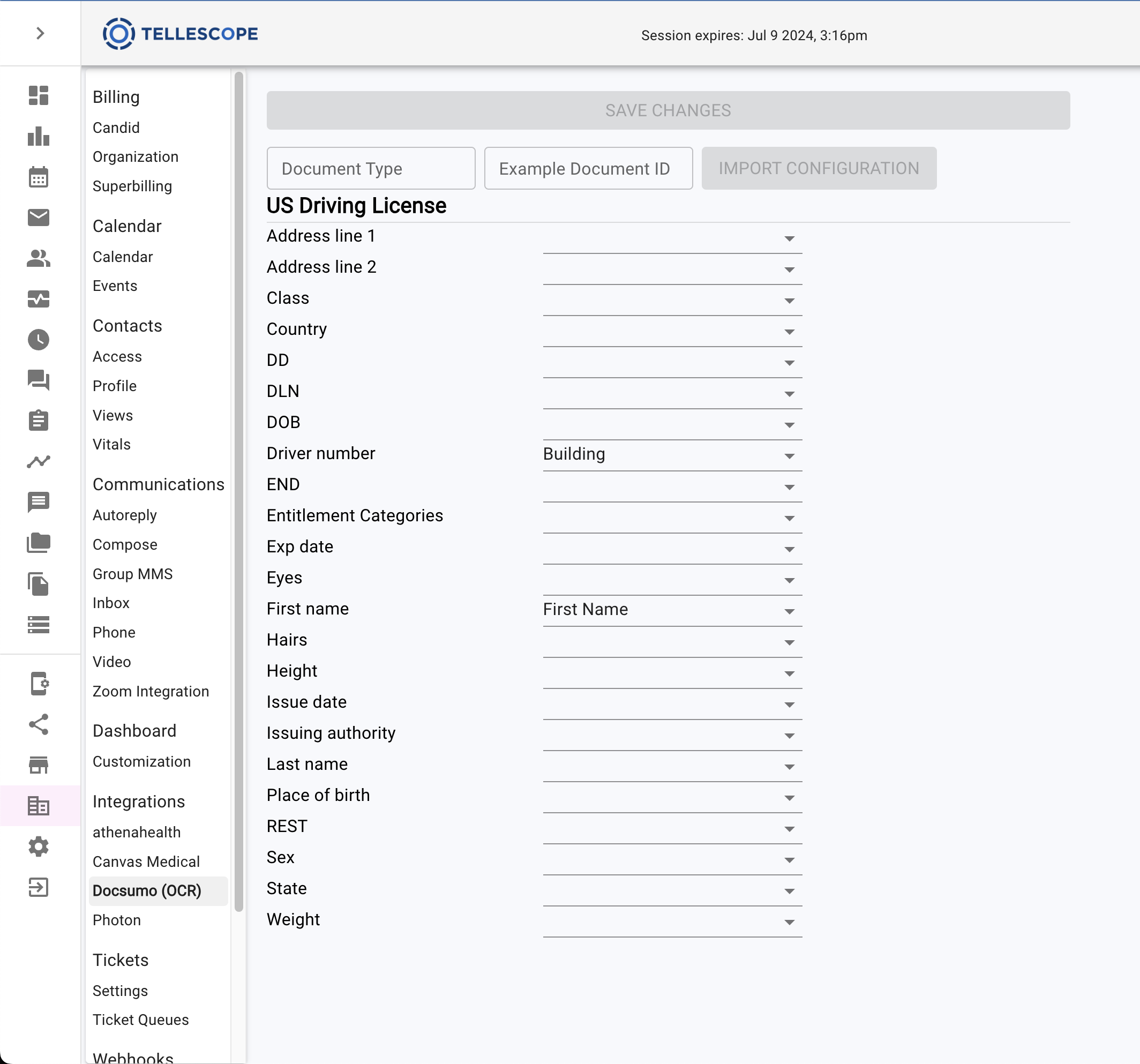Open the calendar icon in sidebar

pyautogui.click(x=39, y=177)
